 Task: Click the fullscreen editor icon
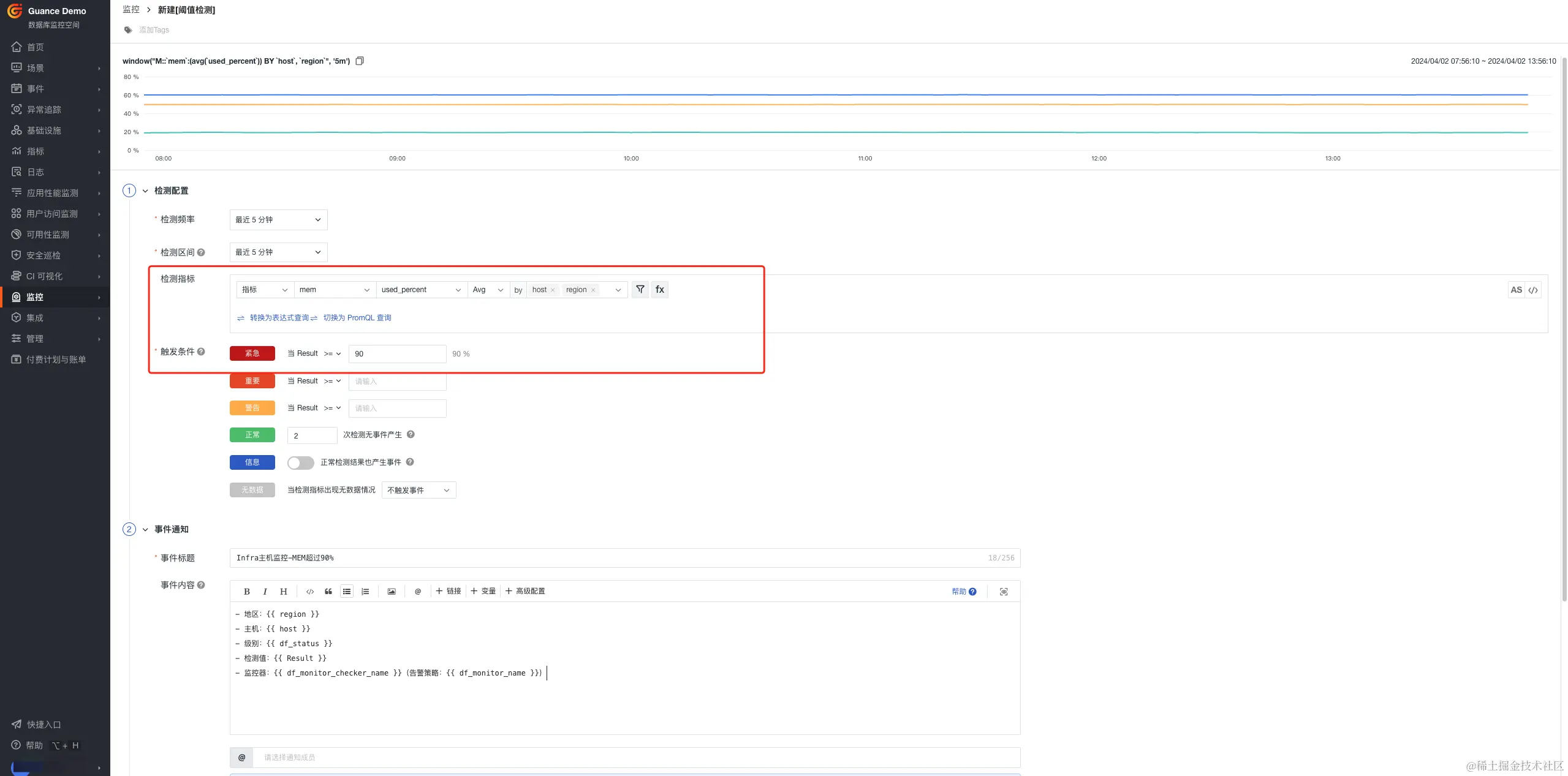click(x=1004, y=592)
